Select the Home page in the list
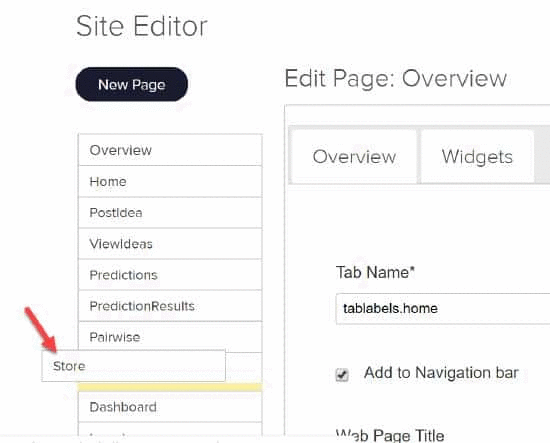Screen dimensions: 550x443 coord(170,181)
